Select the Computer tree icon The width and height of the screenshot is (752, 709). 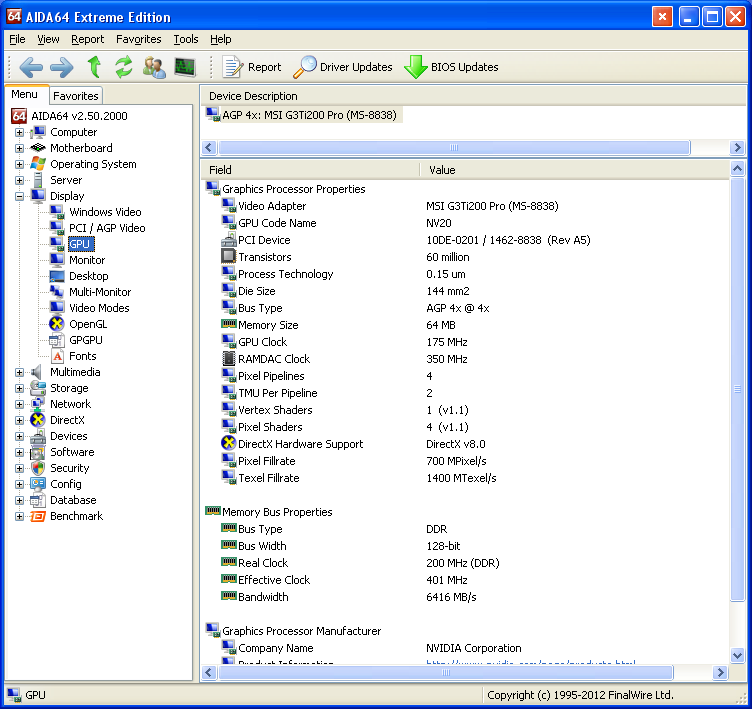point(37,132)
